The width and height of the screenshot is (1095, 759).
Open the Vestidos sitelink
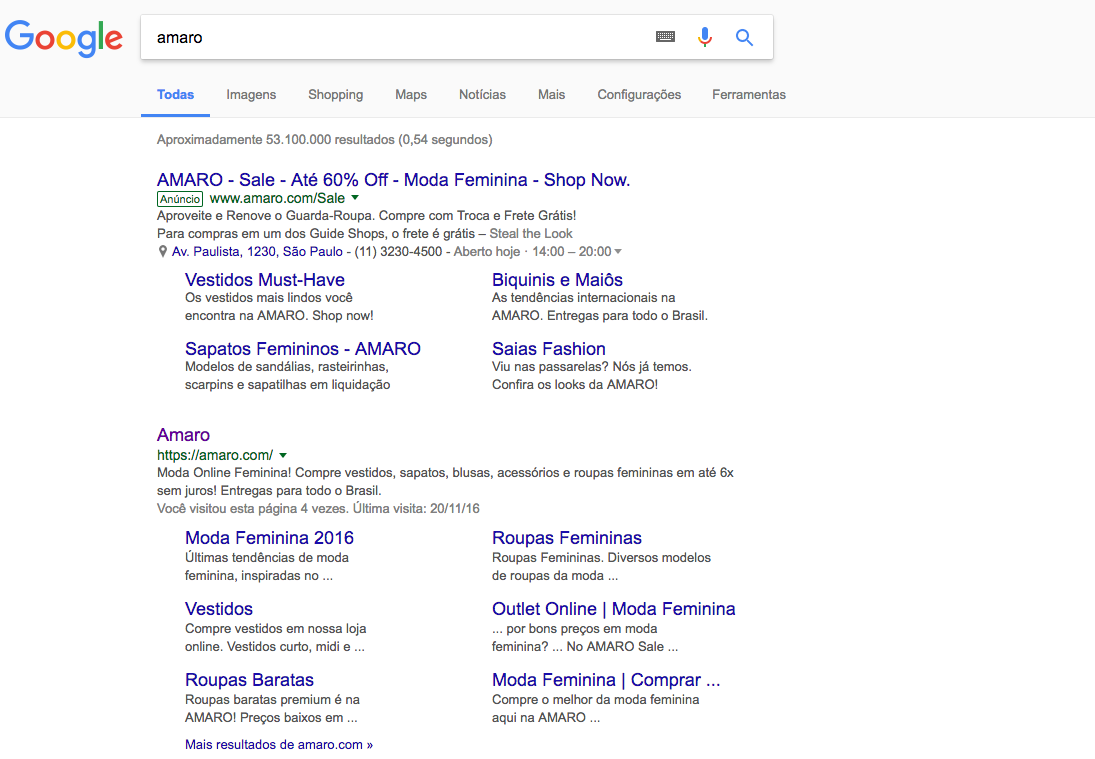(x=219, y=609)
